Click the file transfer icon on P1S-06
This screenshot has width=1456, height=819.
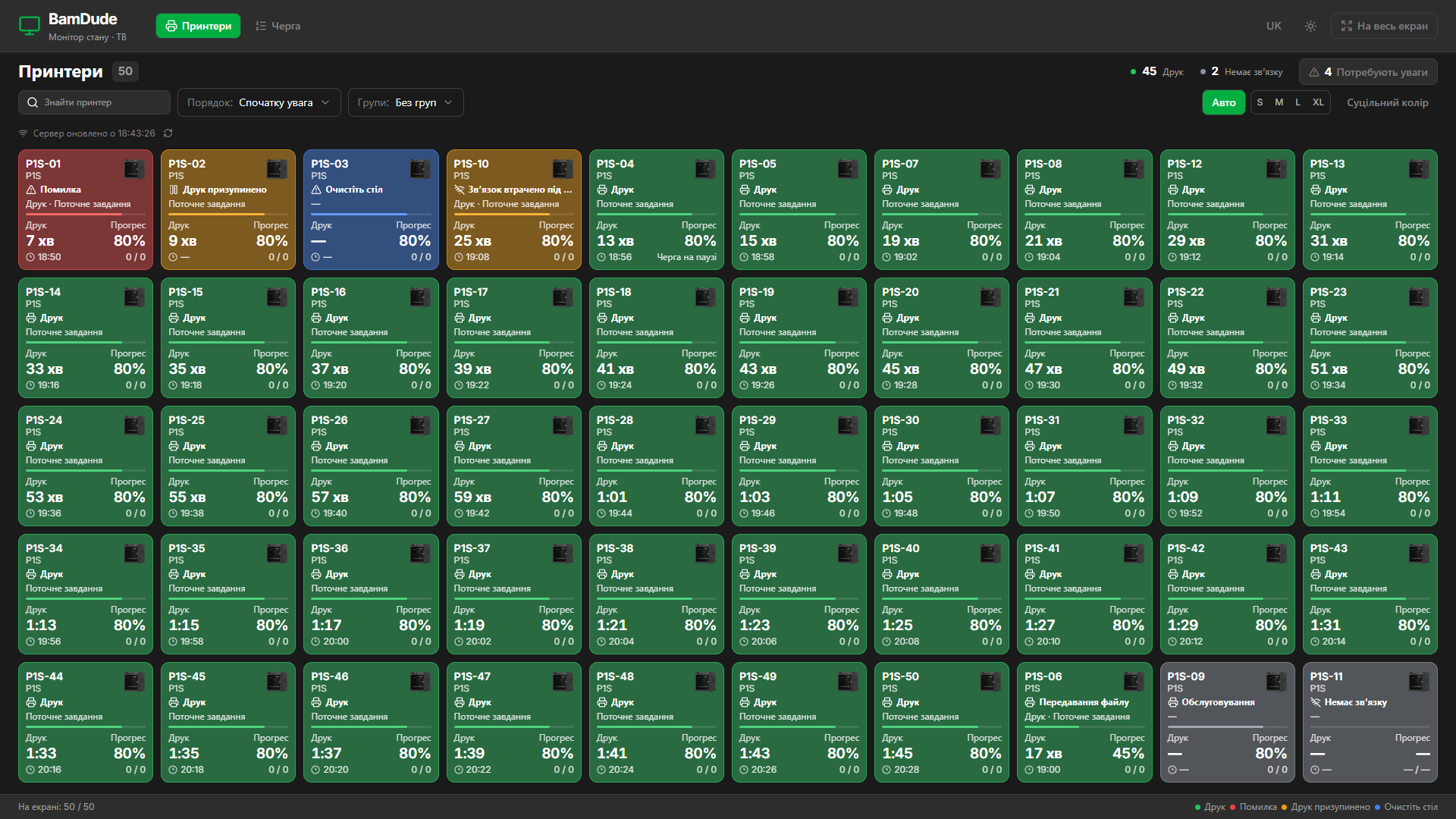[1030, 702]
